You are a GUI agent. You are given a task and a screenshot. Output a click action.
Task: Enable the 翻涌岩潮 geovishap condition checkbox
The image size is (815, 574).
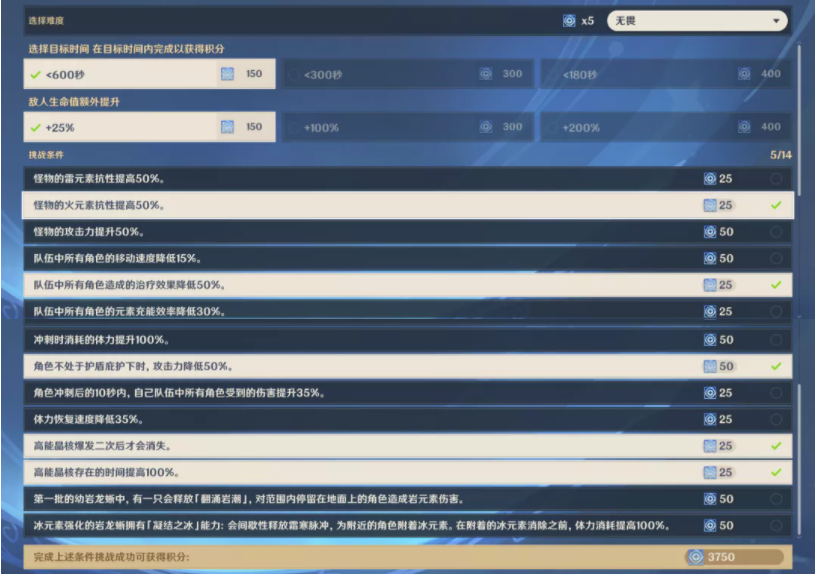point(776,499)
